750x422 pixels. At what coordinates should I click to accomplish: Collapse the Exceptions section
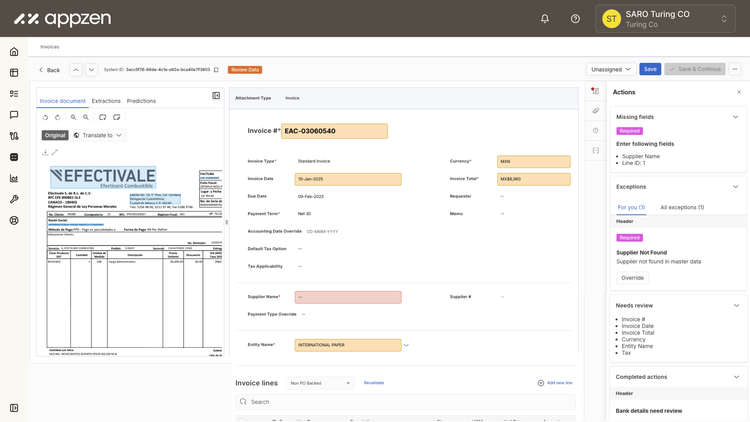coord(735,187)
